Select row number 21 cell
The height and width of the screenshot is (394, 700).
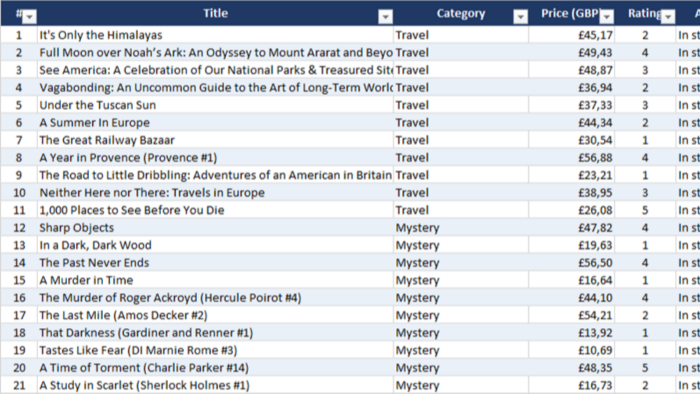[19, 385]
